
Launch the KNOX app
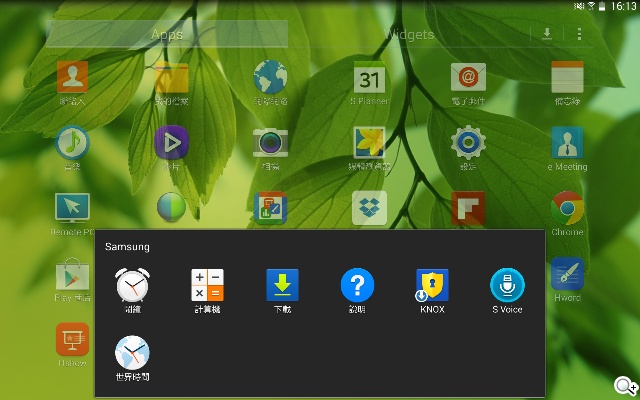tap(432, 285)
